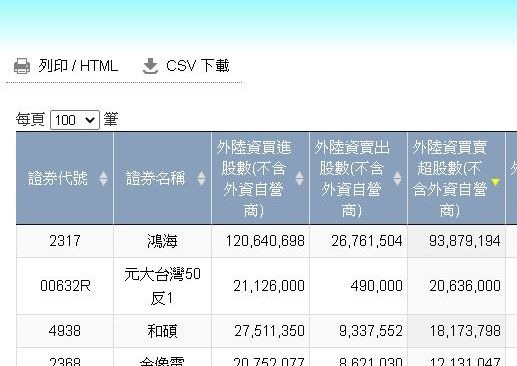Click the value 93,879,194

[465, 241]
